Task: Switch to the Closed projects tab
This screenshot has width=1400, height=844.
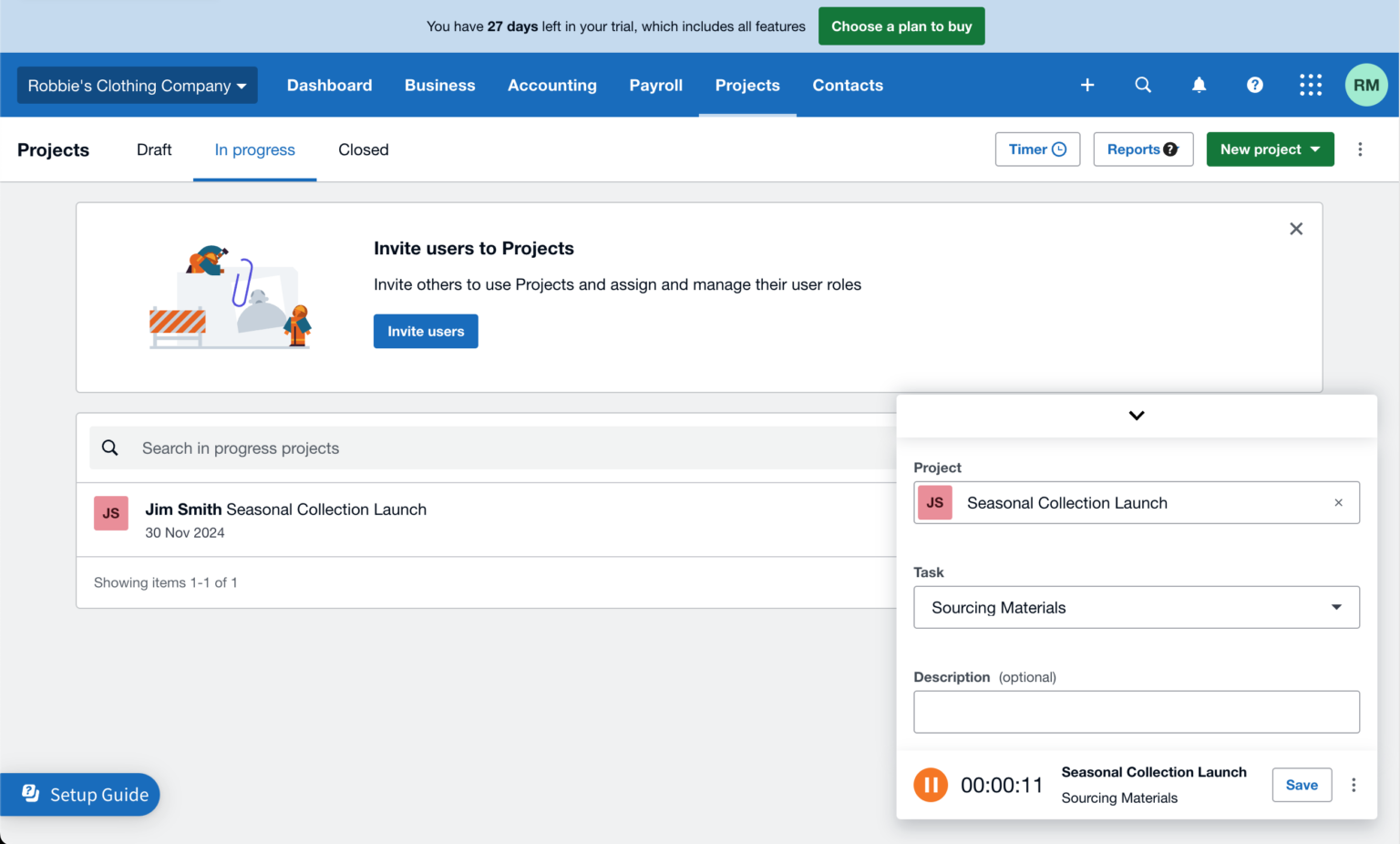Action: click(x=363, y=149)
